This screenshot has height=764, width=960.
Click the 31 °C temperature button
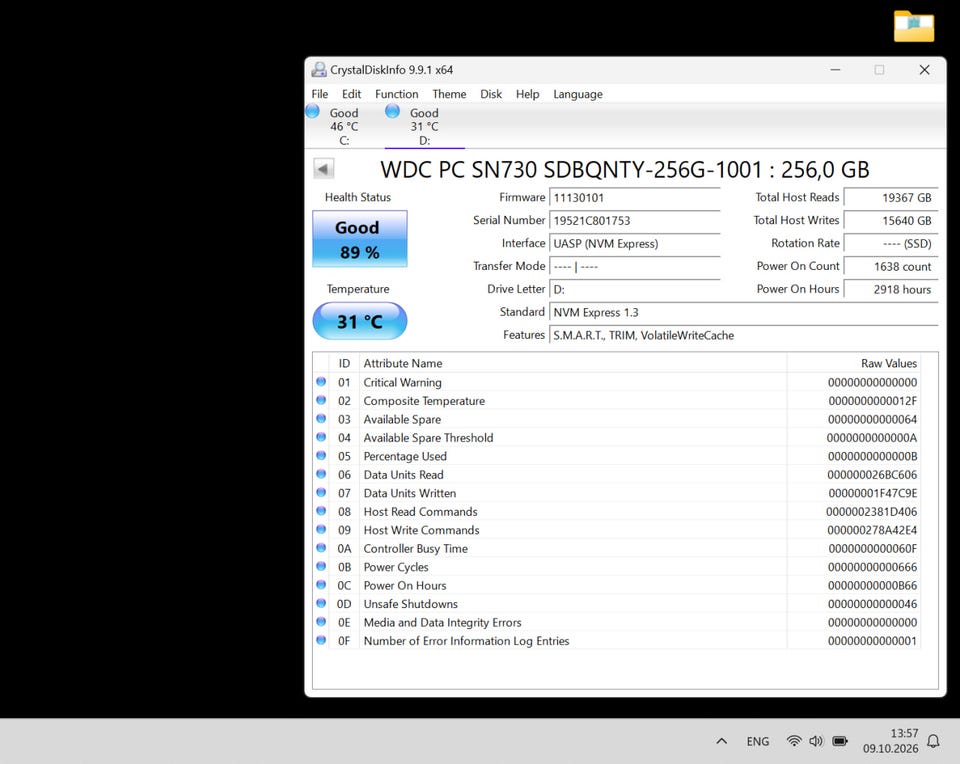pyautogui.click(x=360, y=321)
